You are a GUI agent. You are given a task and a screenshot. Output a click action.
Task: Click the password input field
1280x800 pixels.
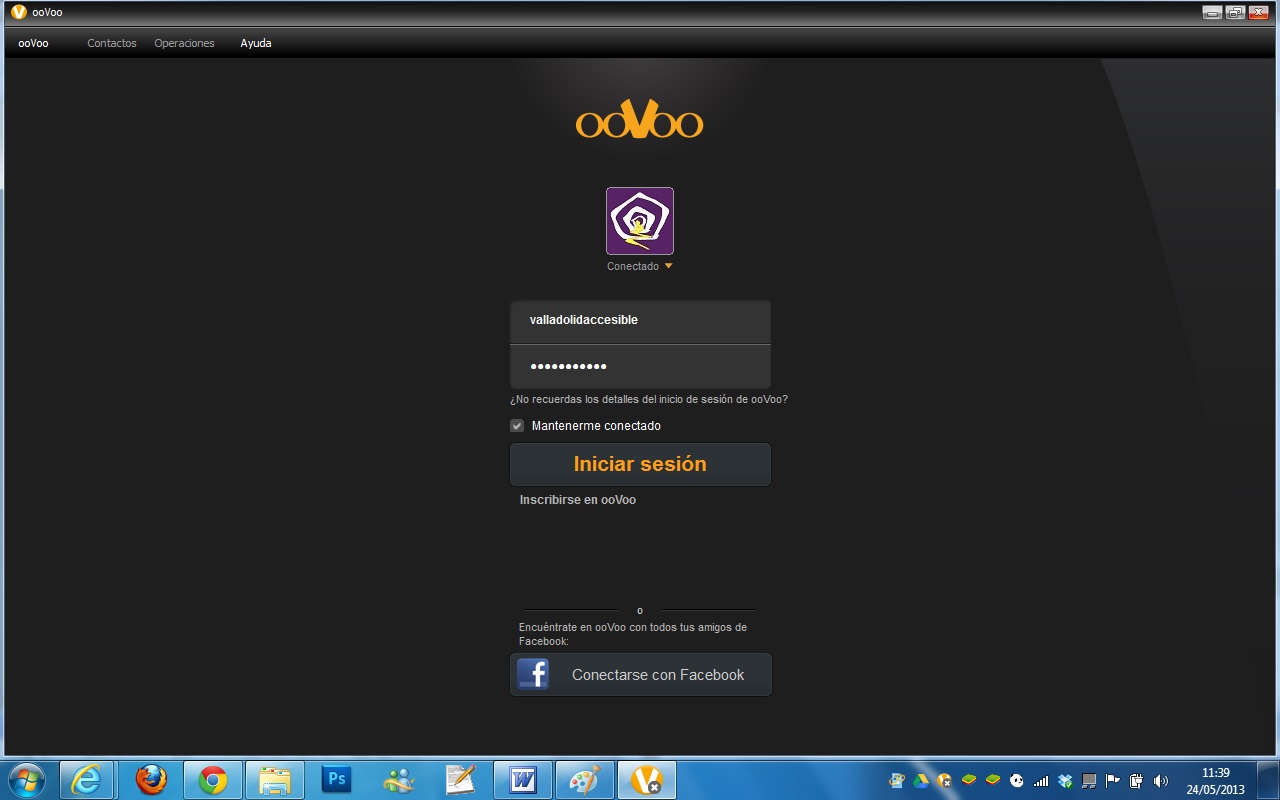tap(640, 366)
